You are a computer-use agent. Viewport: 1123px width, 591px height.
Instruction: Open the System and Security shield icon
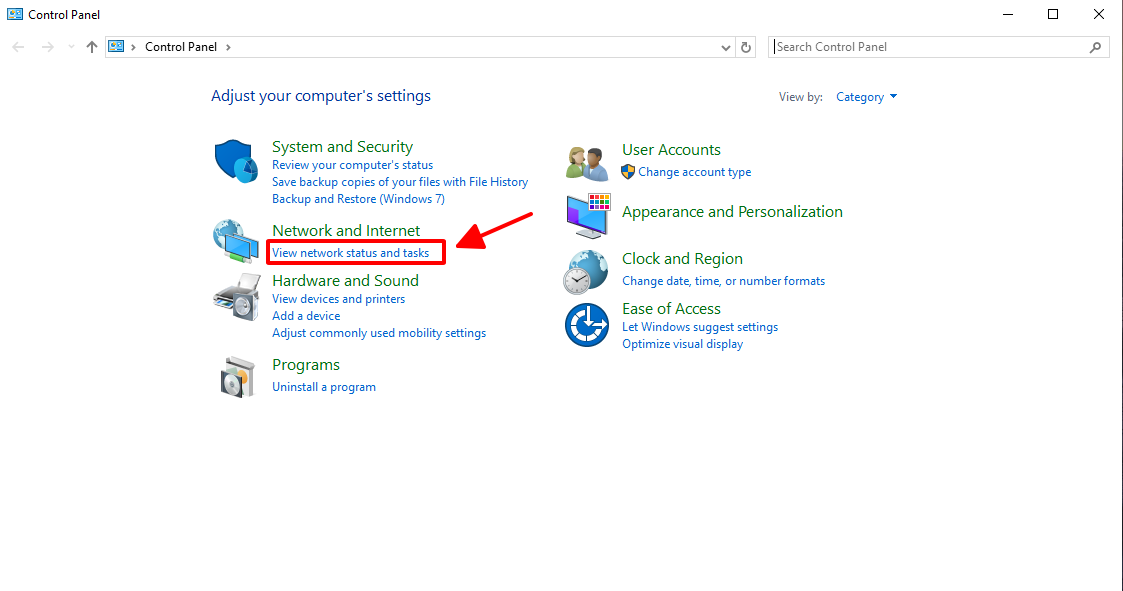[236, 161]
